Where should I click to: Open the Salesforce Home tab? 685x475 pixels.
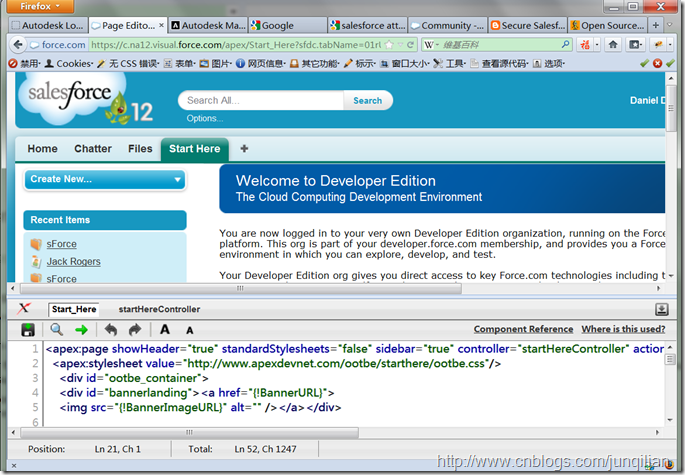point(42,149)
